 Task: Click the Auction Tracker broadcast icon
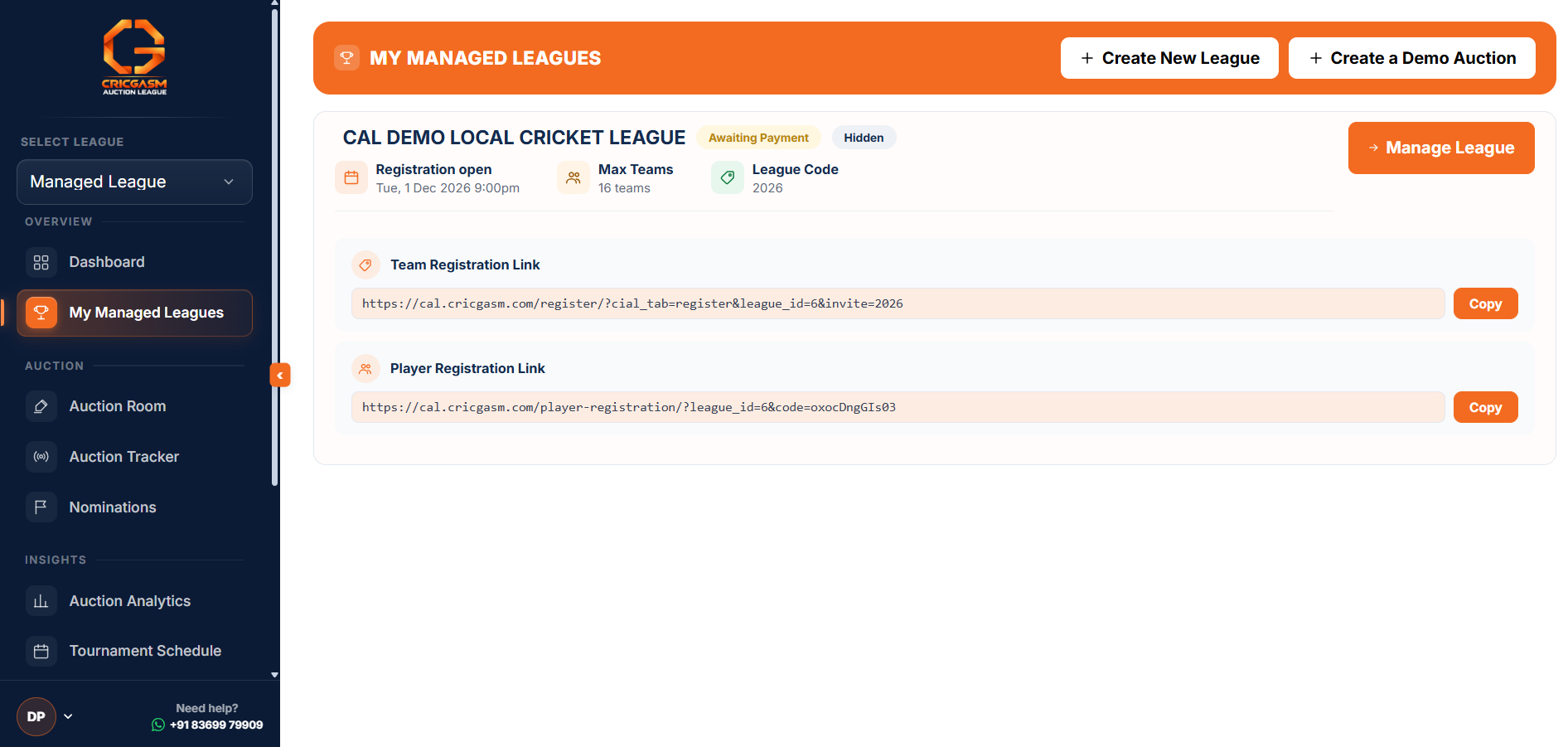coord(41,457)
